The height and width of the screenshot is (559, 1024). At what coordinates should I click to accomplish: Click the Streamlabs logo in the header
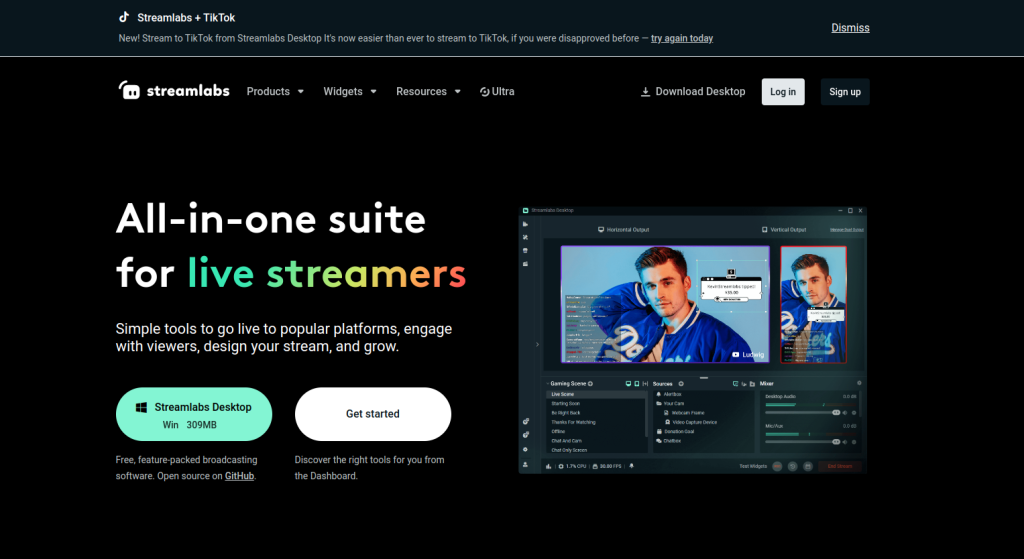point(173,91)
